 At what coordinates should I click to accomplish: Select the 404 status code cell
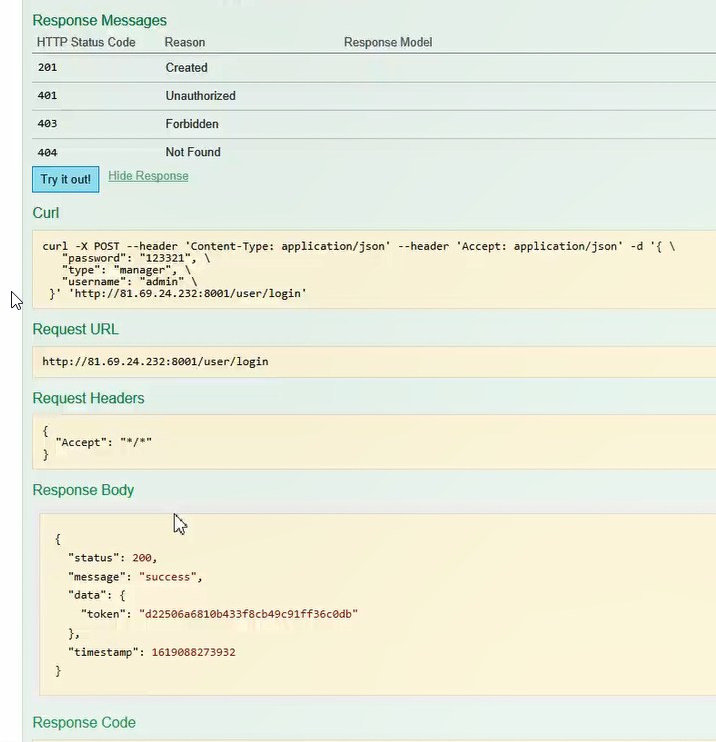[x=47, y=152]
